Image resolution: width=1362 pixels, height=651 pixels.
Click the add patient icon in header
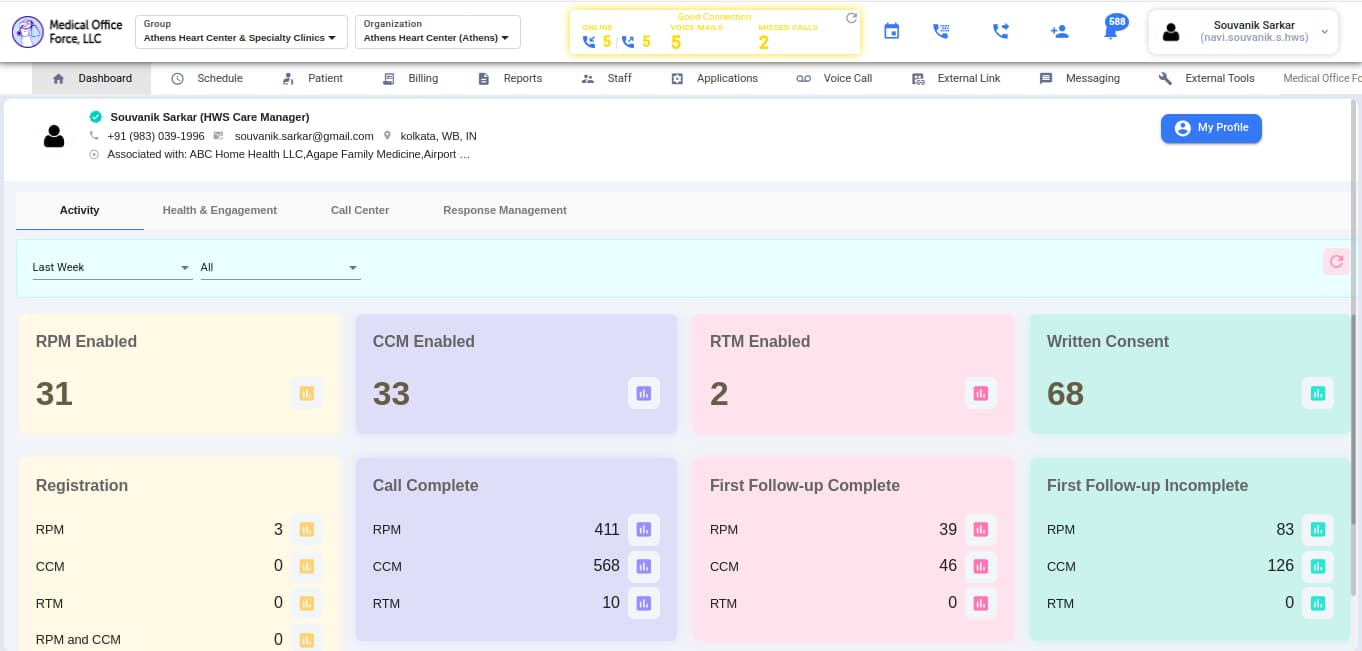[x=1059, y=32]
